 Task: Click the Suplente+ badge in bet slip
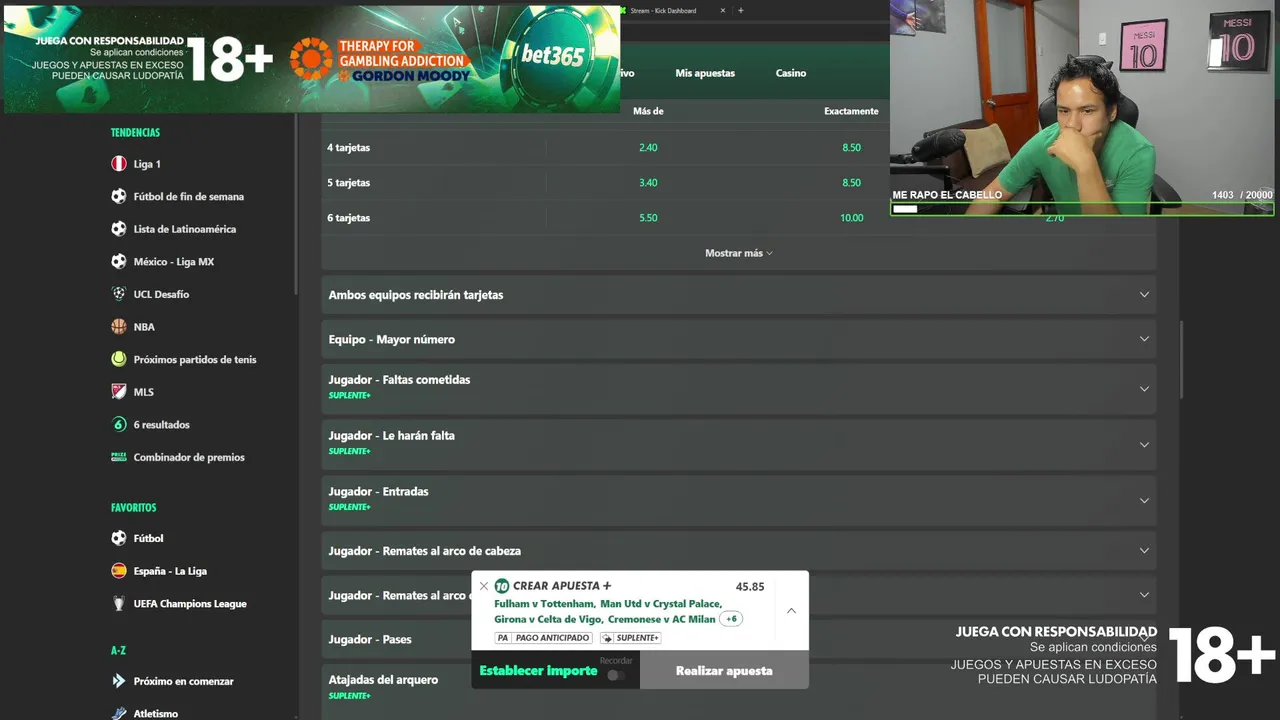[630, 638]
